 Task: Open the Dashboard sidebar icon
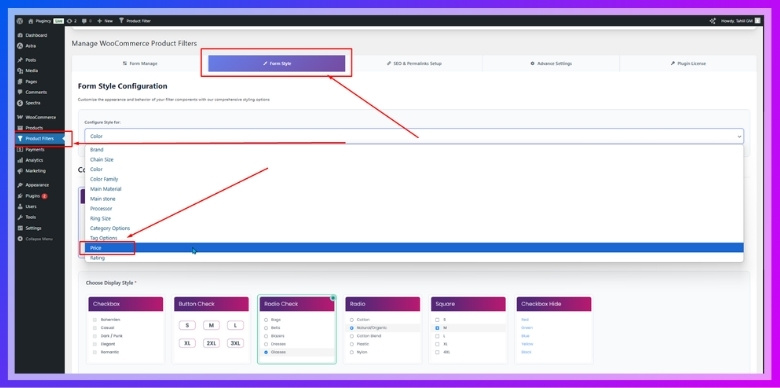20,35
